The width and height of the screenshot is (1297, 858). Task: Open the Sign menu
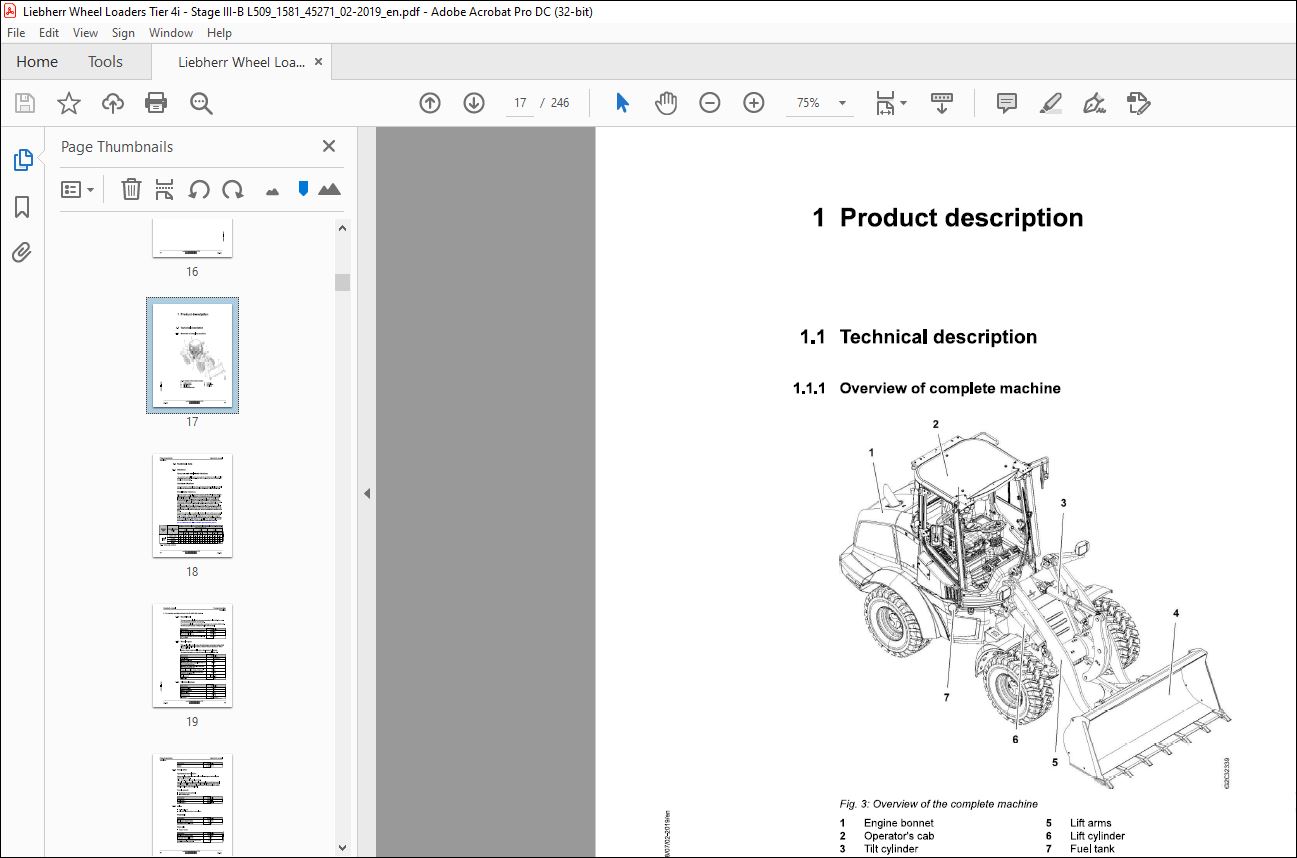[123, 33]
